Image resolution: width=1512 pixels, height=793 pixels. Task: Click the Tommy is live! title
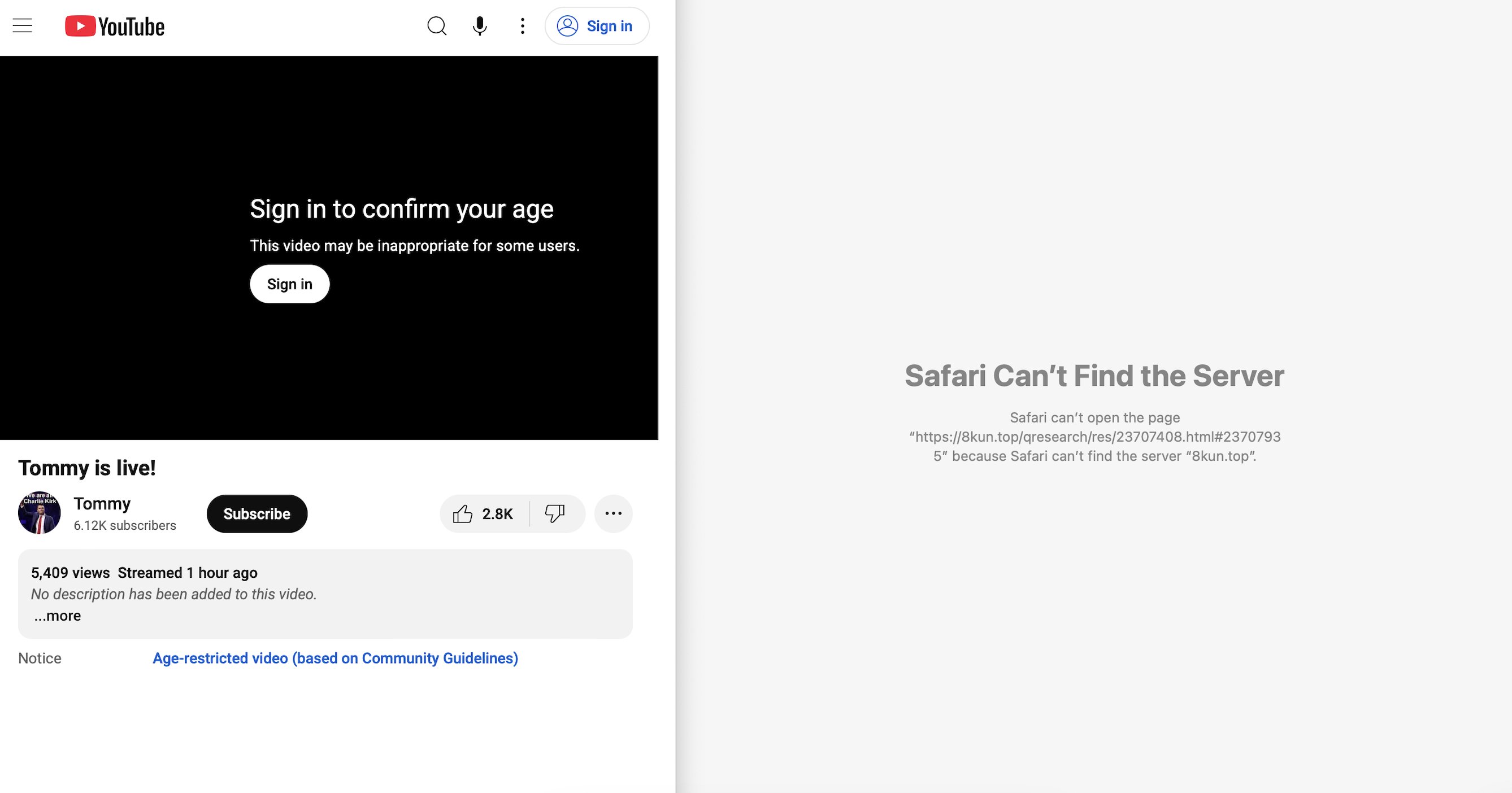coord(87,468)
